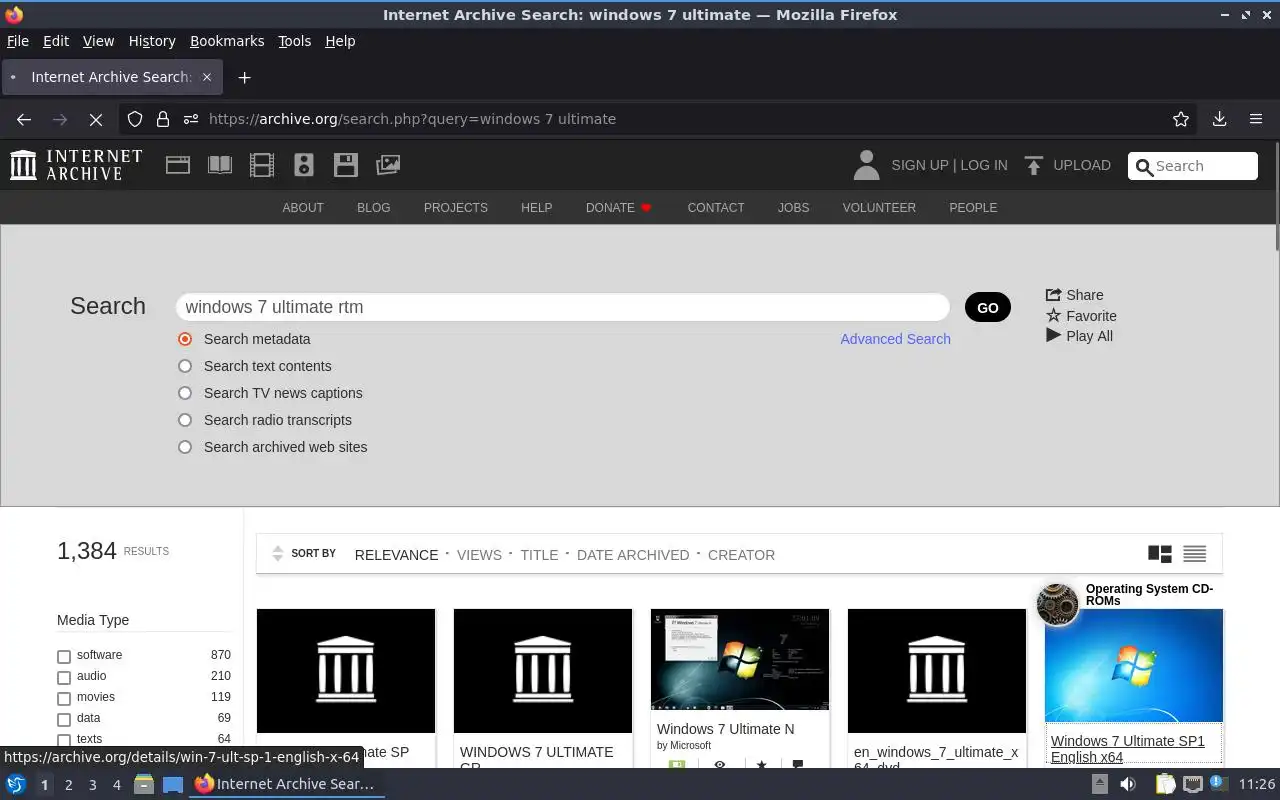Click the GO search button
The image size is (1280, 800).
click(988, 307)
